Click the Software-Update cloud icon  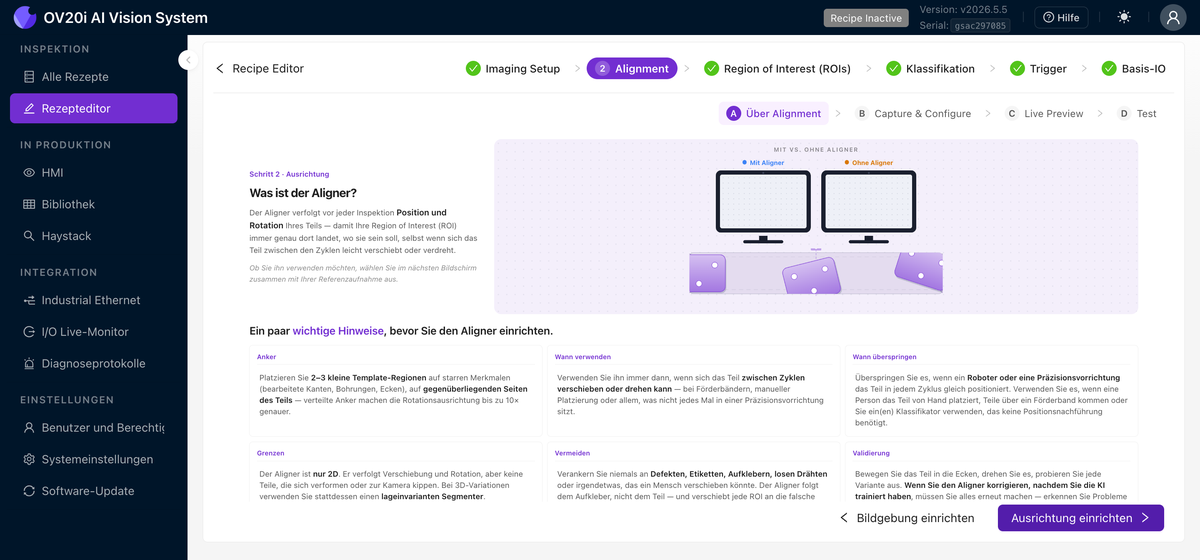click(x=29, y=491)
